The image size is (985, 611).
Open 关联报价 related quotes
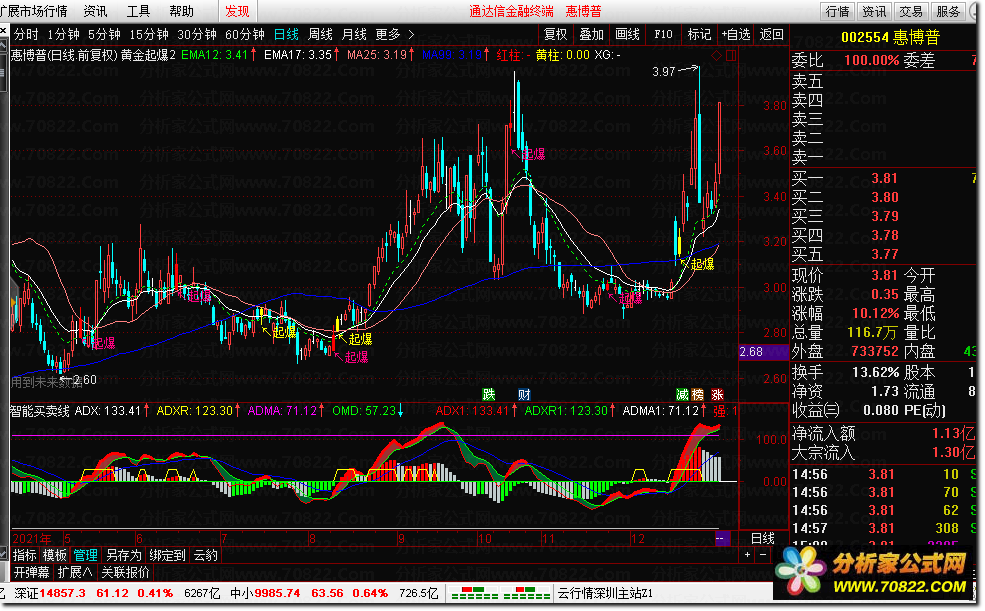126,572
